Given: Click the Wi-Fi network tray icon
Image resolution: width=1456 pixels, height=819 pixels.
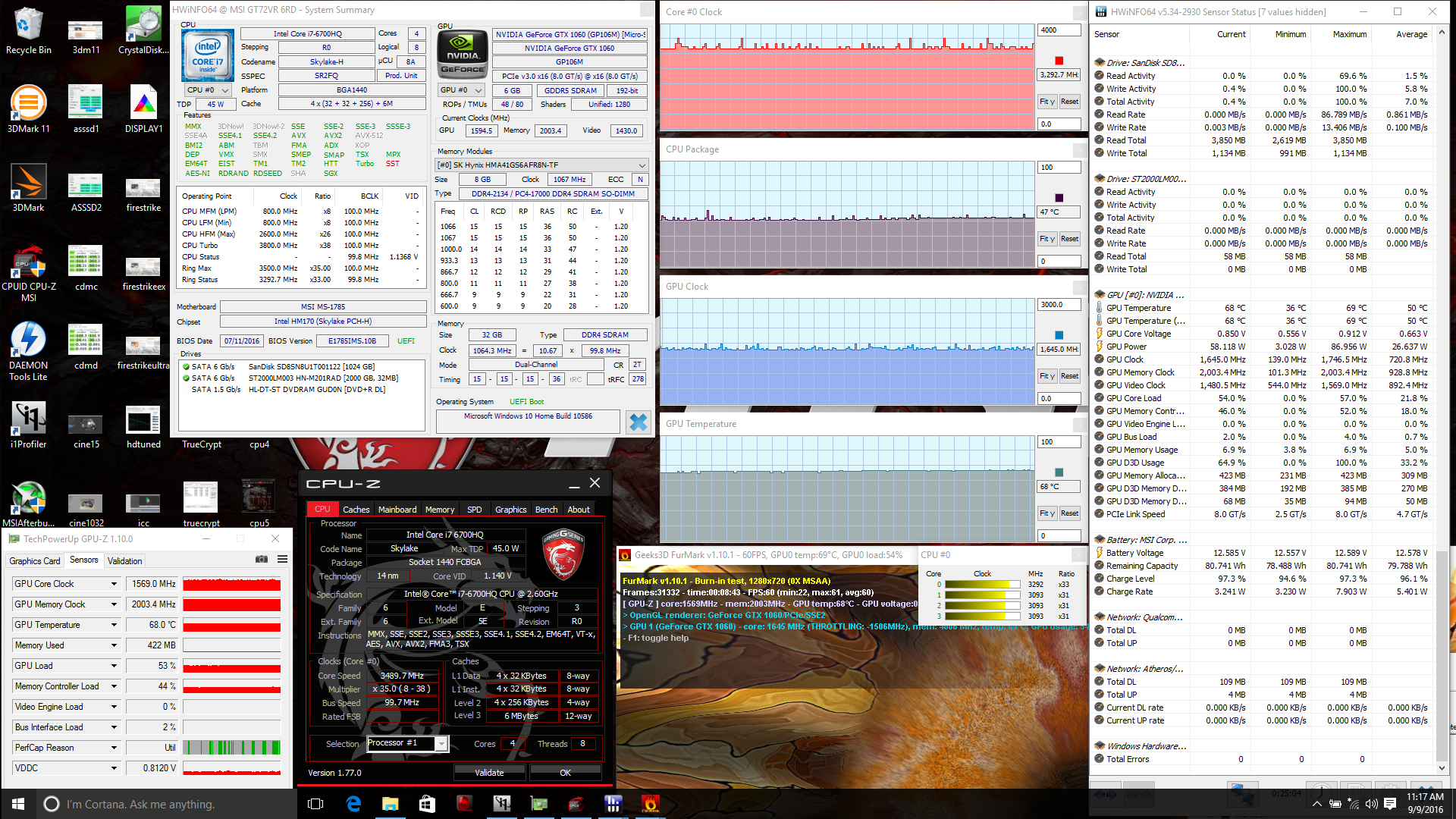Looking at the screenshot, I should click(x=1354, y=804).
